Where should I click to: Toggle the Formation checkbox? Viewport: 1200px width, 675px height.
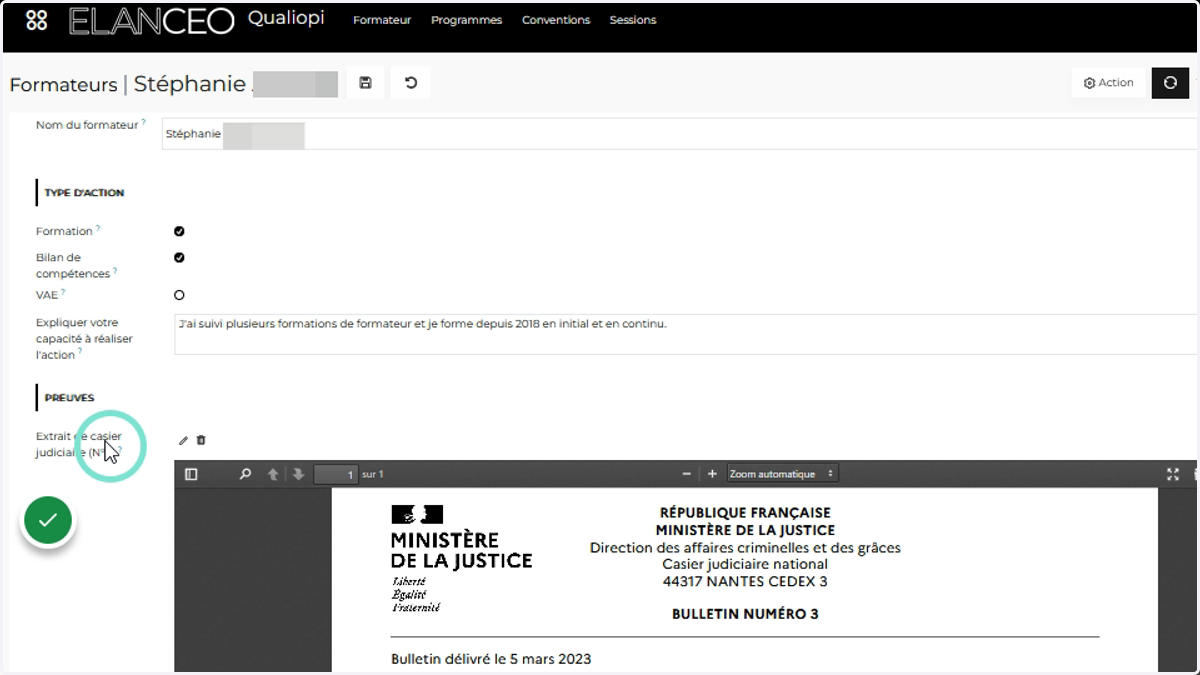click(x=179, y=231)
